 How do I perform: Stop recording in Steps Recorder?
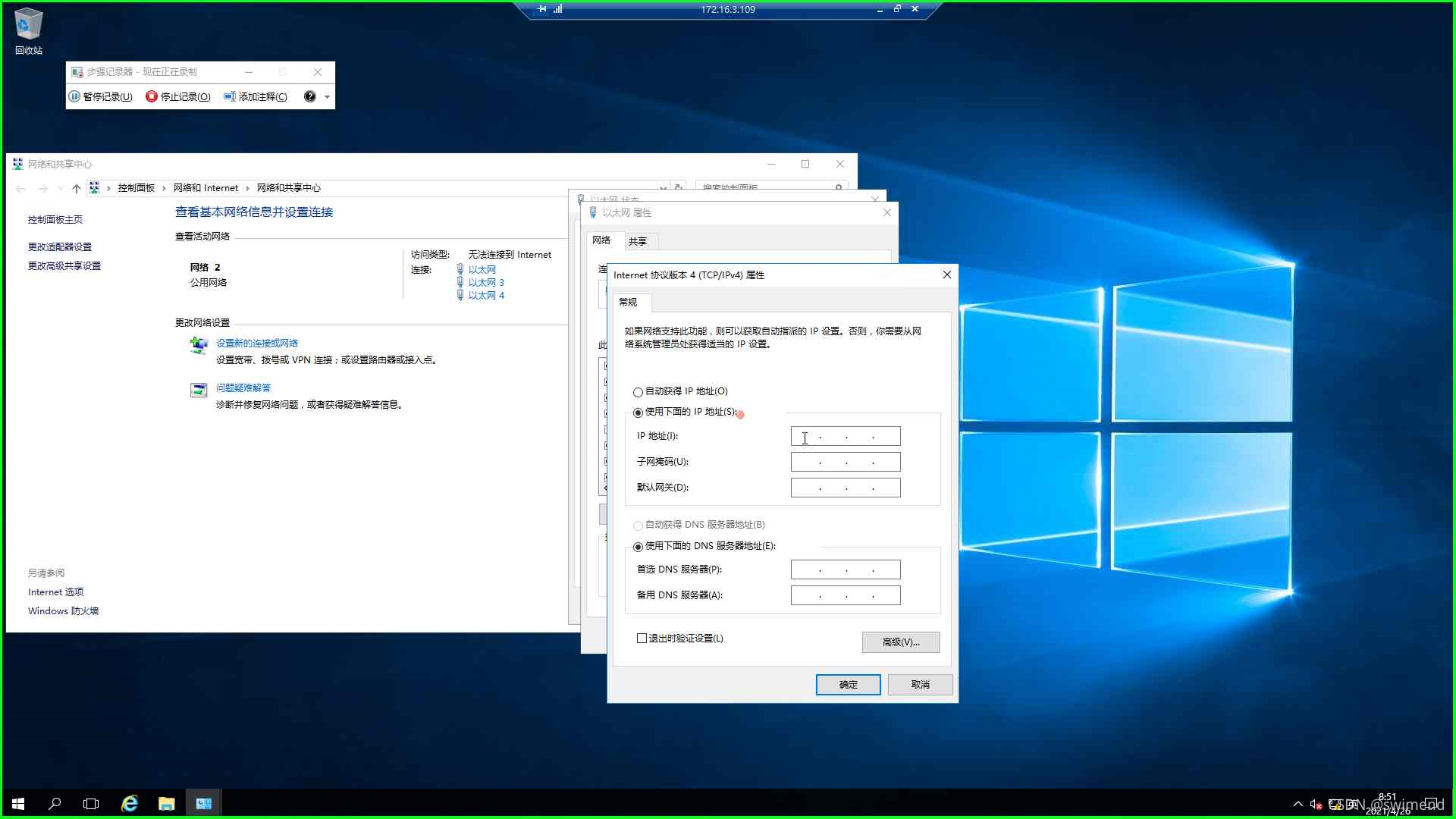[178, 96]
